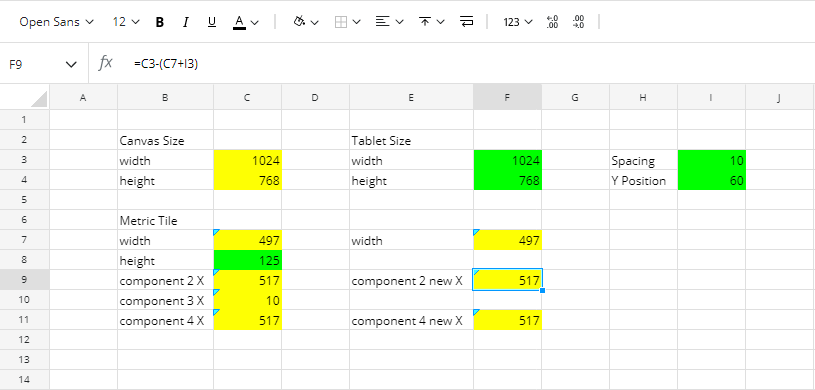Apply the font color A icon
This screenshot has width=815, height=390.
click(x=239, y=22)
